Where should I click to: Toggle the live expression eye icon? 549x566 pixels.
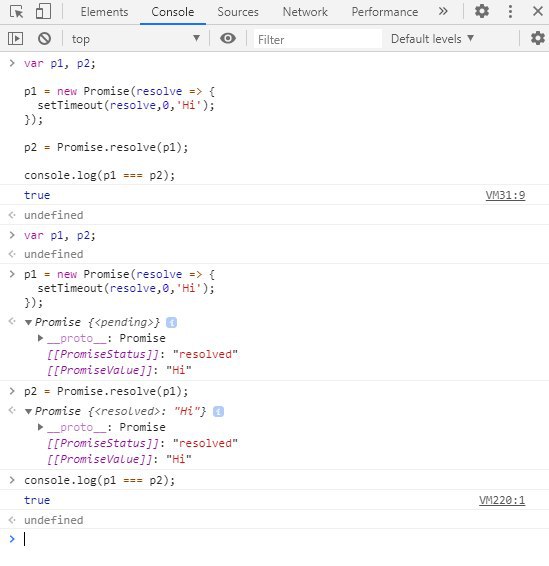pos(228,38)
